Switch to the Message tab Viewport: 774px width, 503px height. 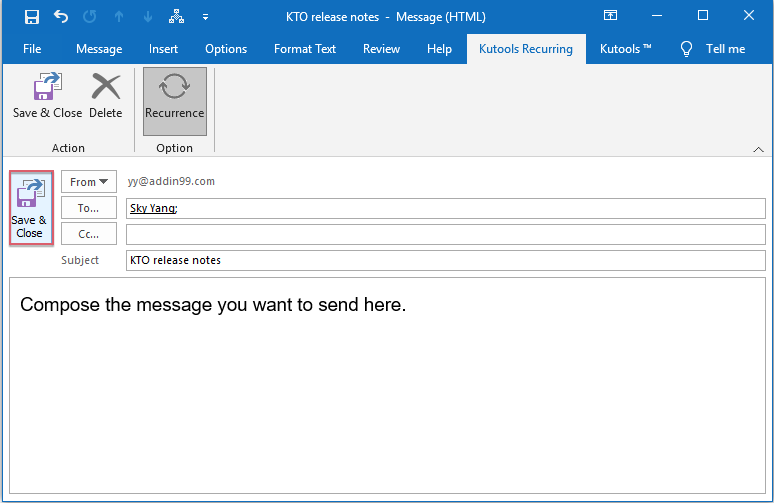point(99,49)
